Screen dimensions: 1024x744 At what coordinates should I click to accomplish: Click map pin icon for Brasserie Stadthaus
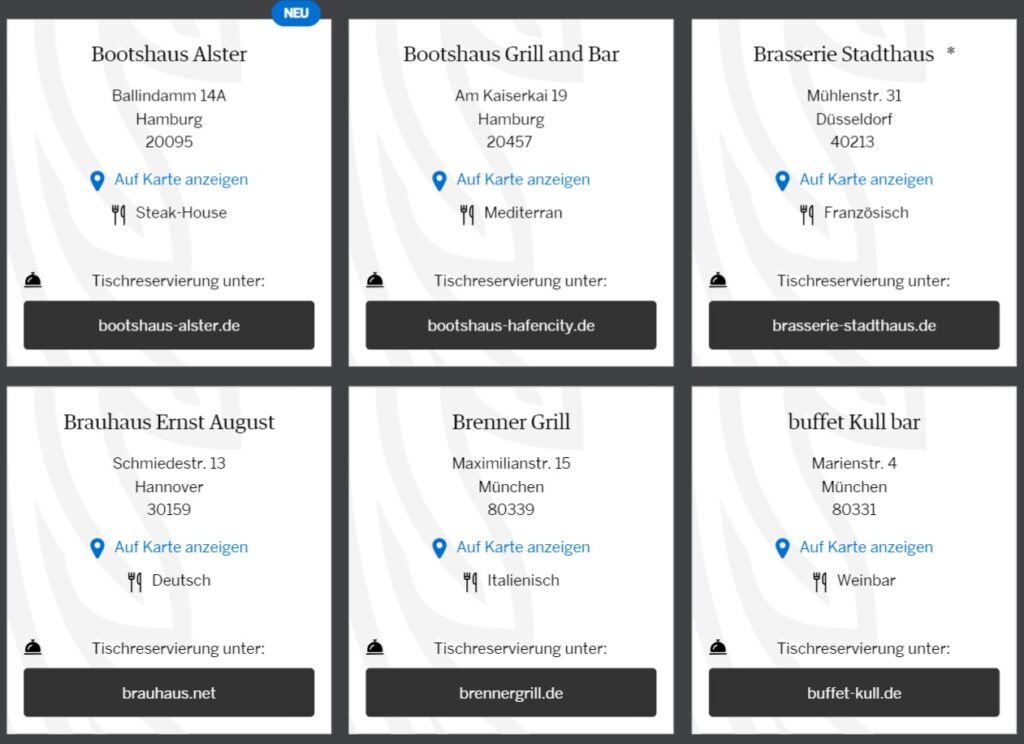[x=782, y=180]
